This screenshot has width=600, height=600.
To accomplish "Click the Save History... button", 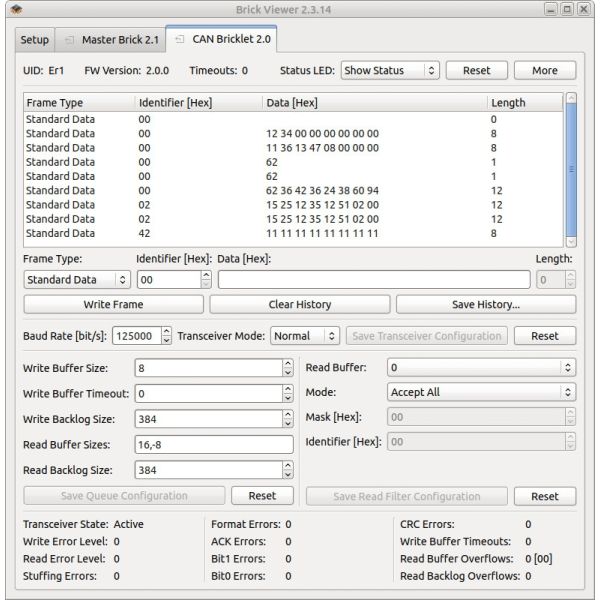I will coord(486,305).
